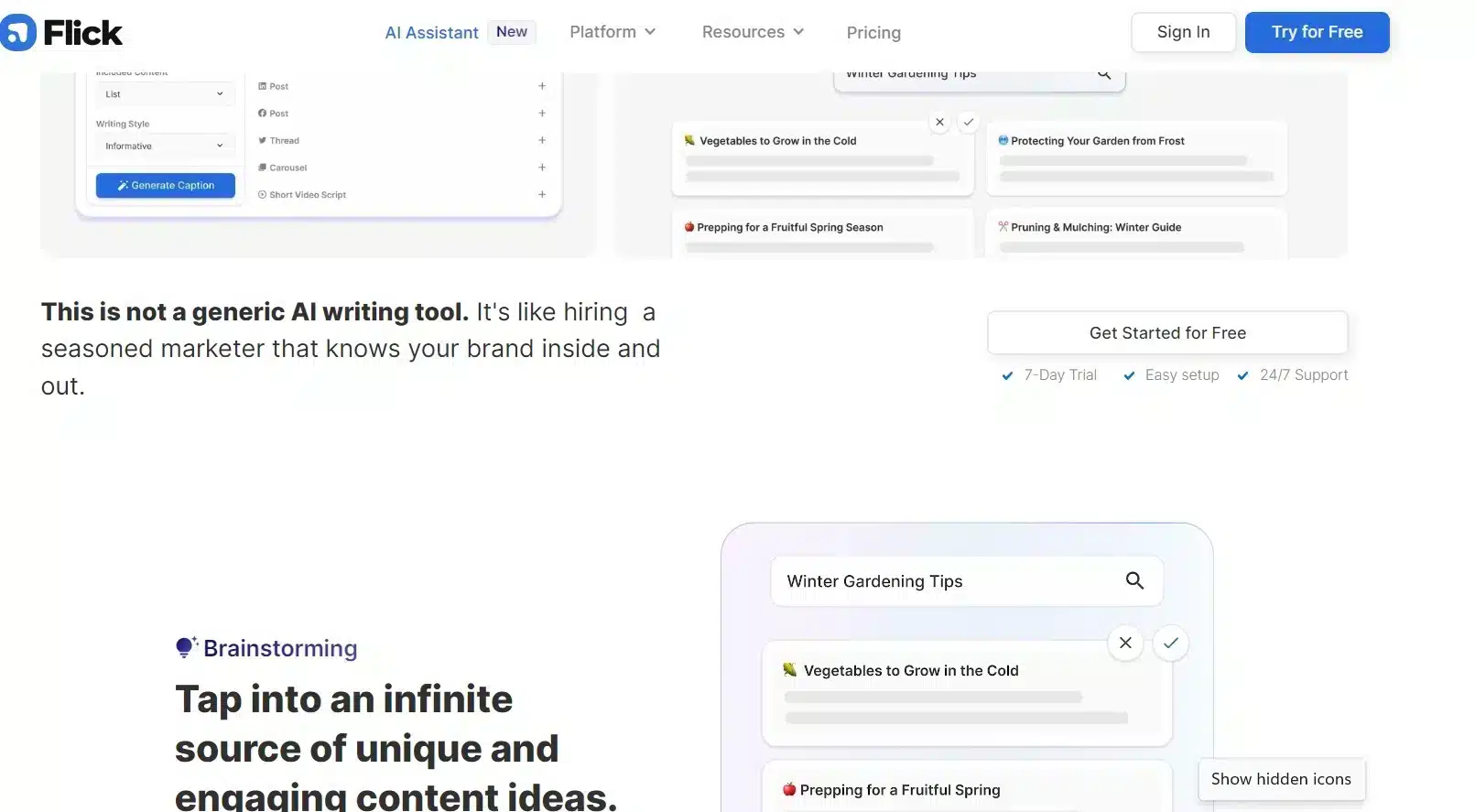
Task: Click the Sign In button
Action: (1183, 32)
